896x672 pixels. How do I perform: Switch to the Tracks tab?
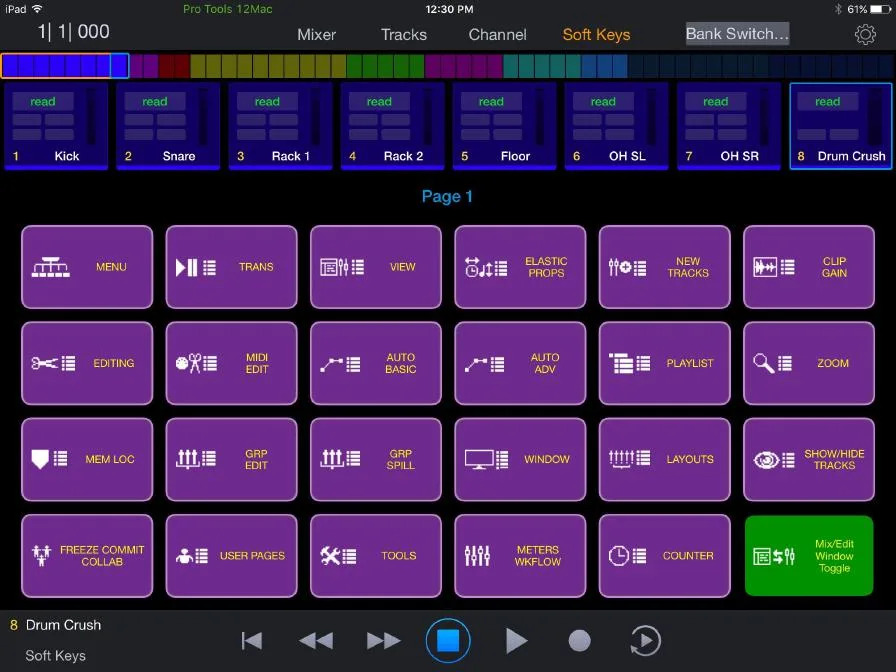pos(404,34)
